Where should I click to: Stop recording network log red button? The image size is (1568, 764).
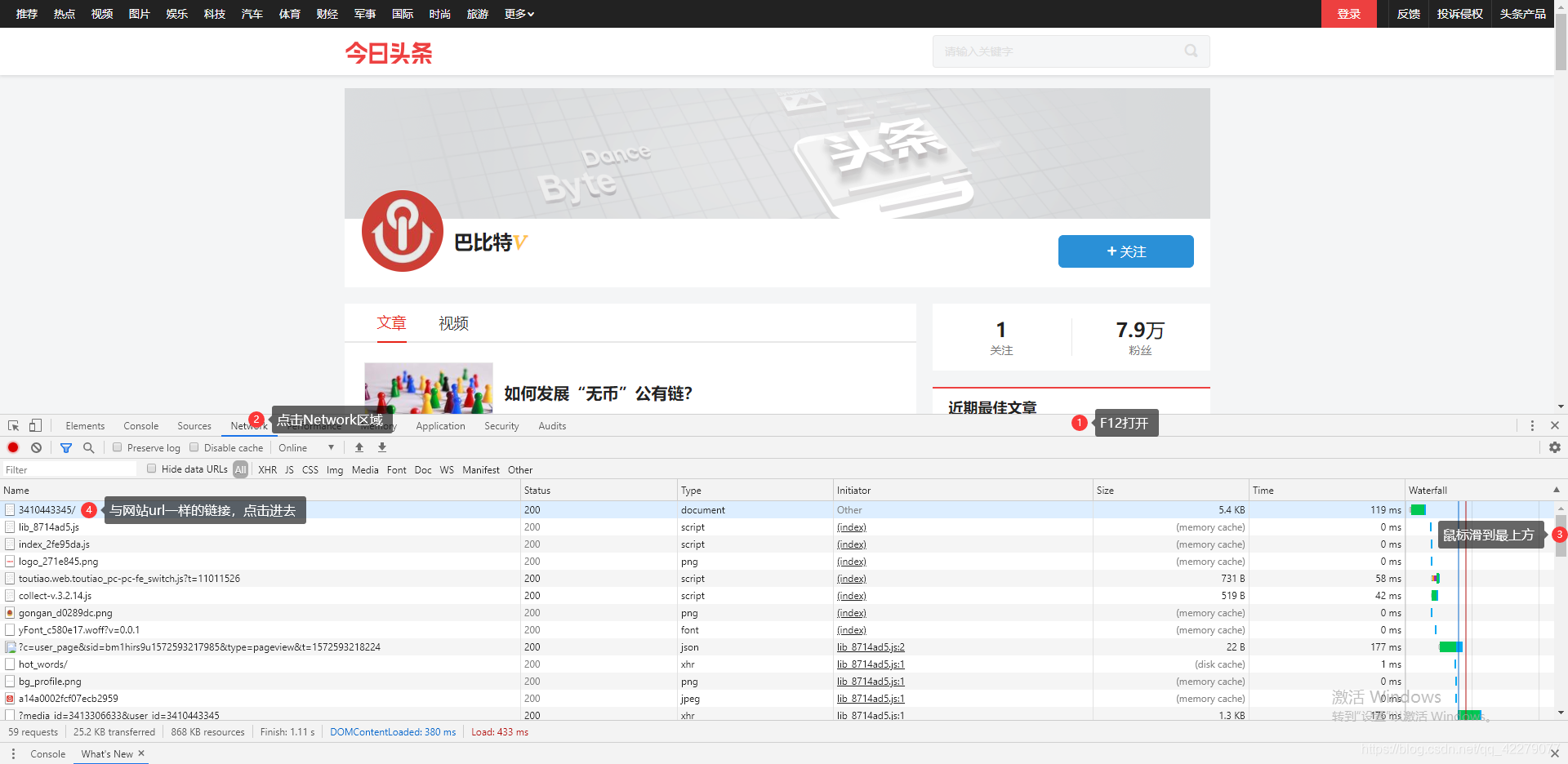pos(13,448)
